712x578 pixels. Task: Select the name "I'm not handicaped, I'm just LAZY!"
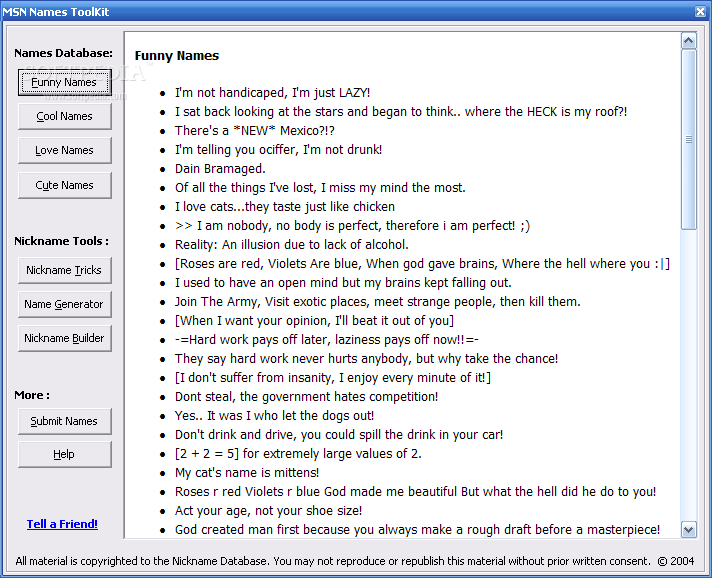click(272, 93)
